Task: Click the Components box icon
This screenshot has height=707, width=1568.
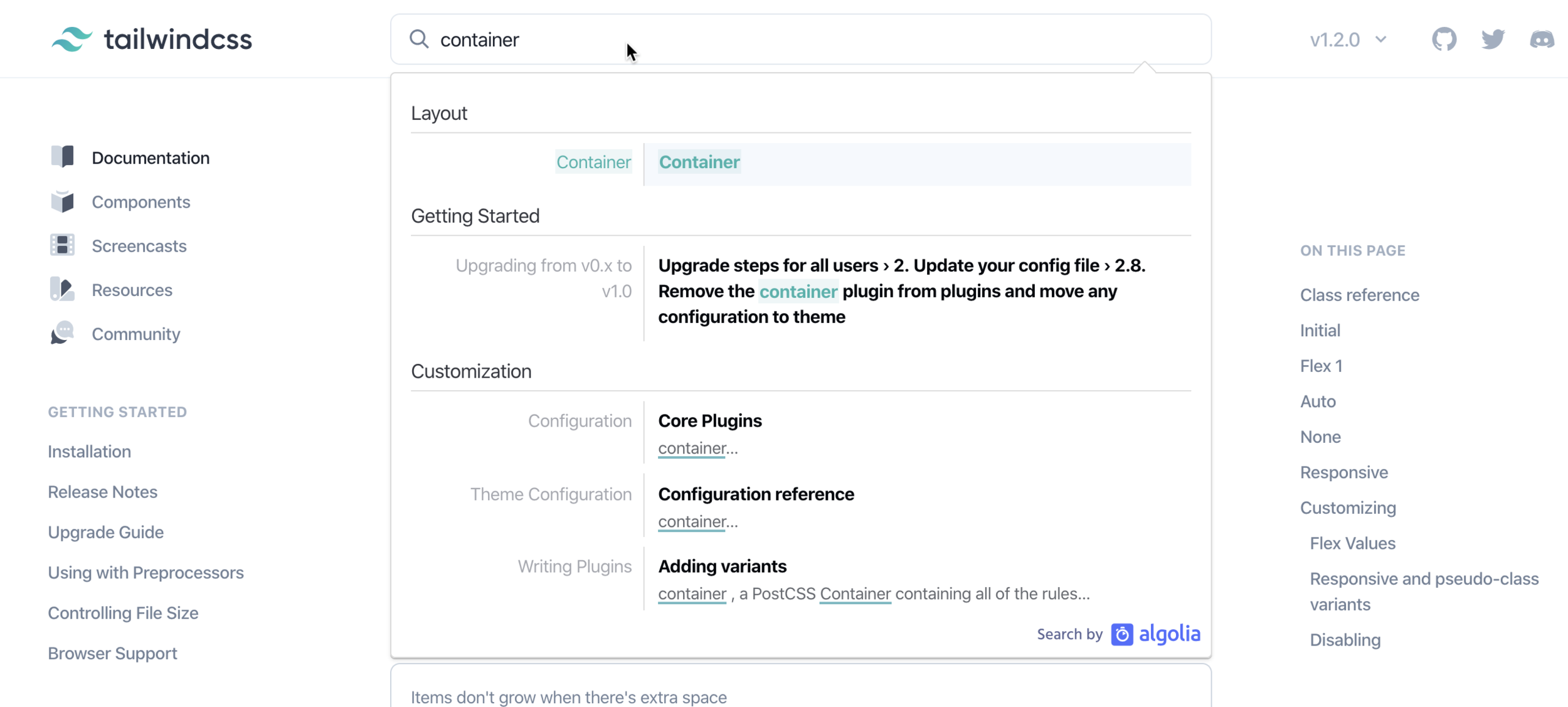Action: coord(62,201)
